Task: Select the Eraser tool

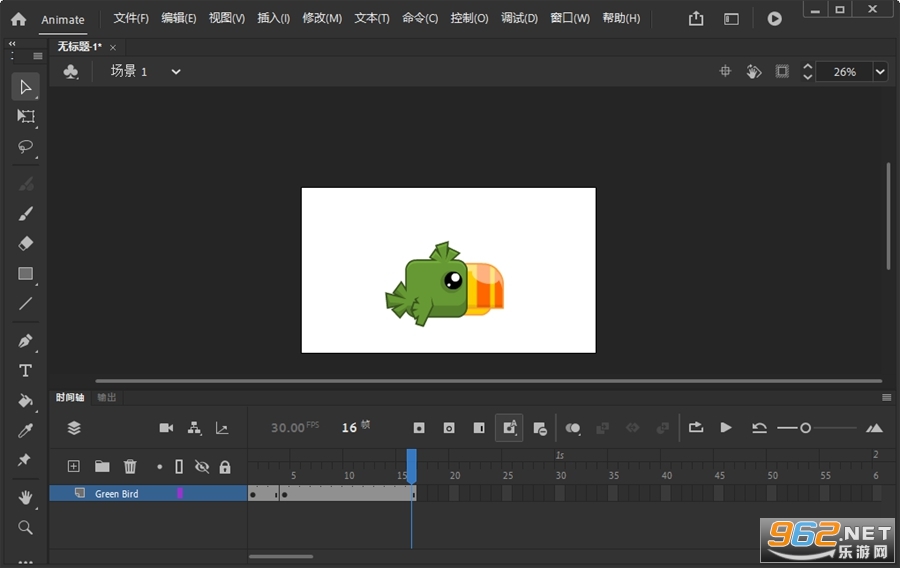Action: coord(25,243)
